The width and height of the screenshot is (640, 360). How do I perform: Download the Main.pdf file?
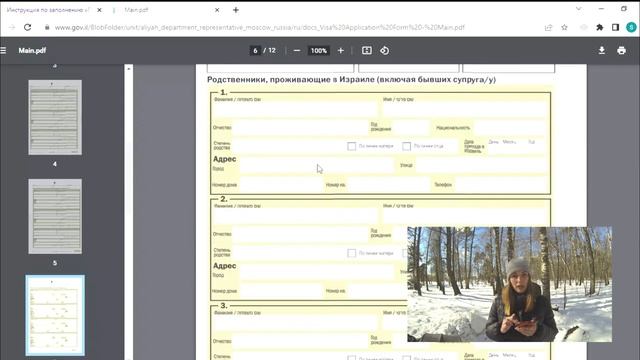click(x=602, y=51)
